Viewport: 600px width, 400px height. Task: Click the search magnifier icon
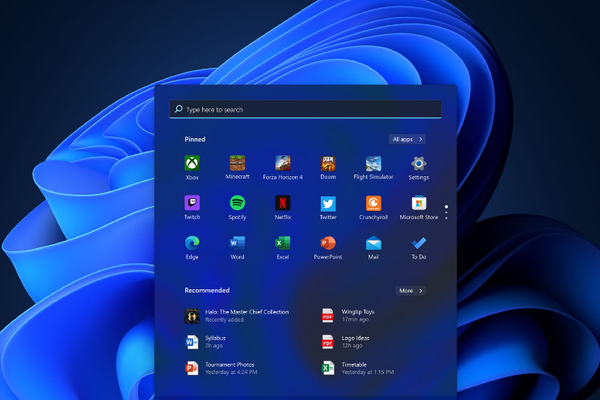[178, 109]
